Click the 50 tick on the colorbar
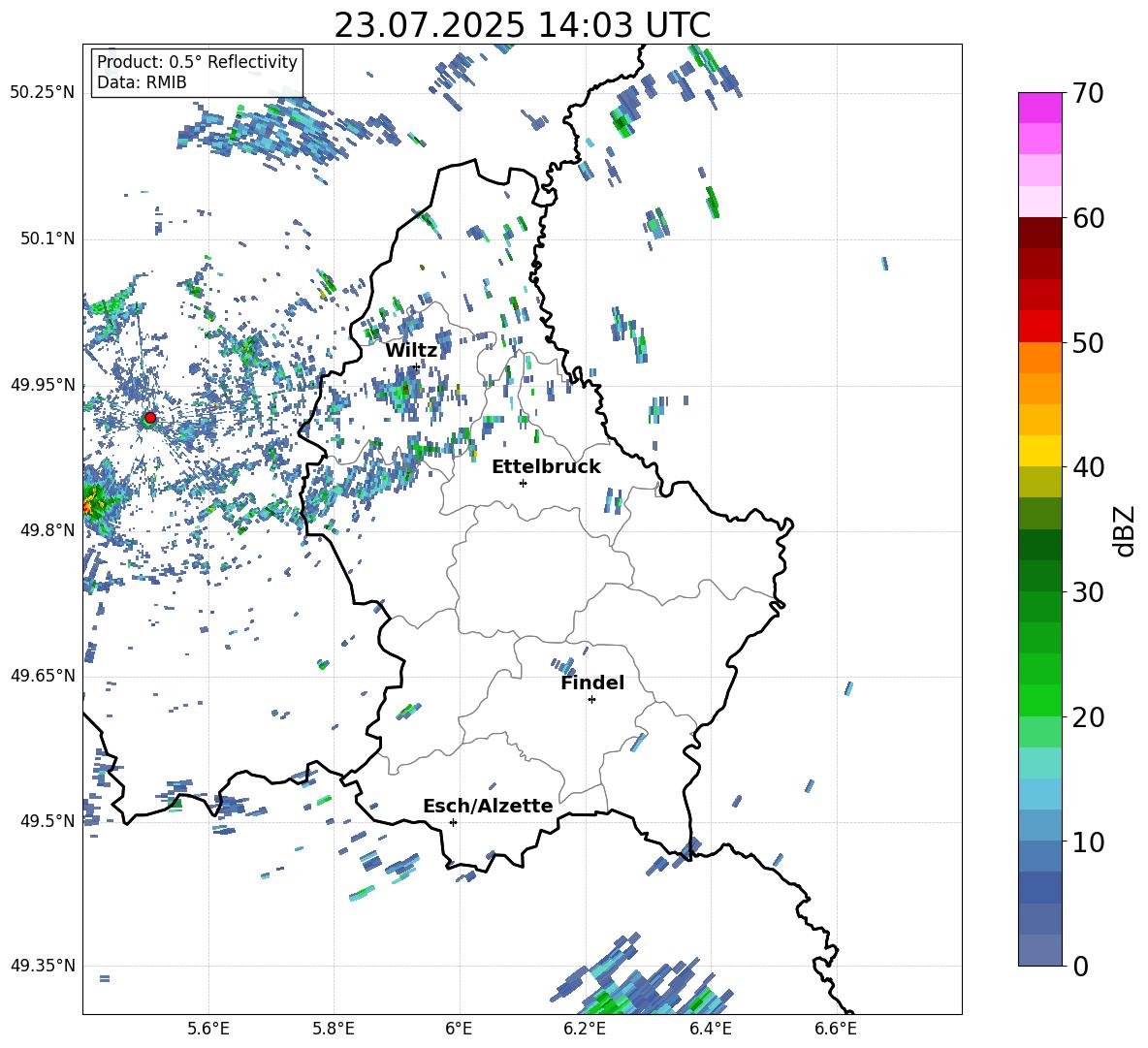 pos(1087,342)
